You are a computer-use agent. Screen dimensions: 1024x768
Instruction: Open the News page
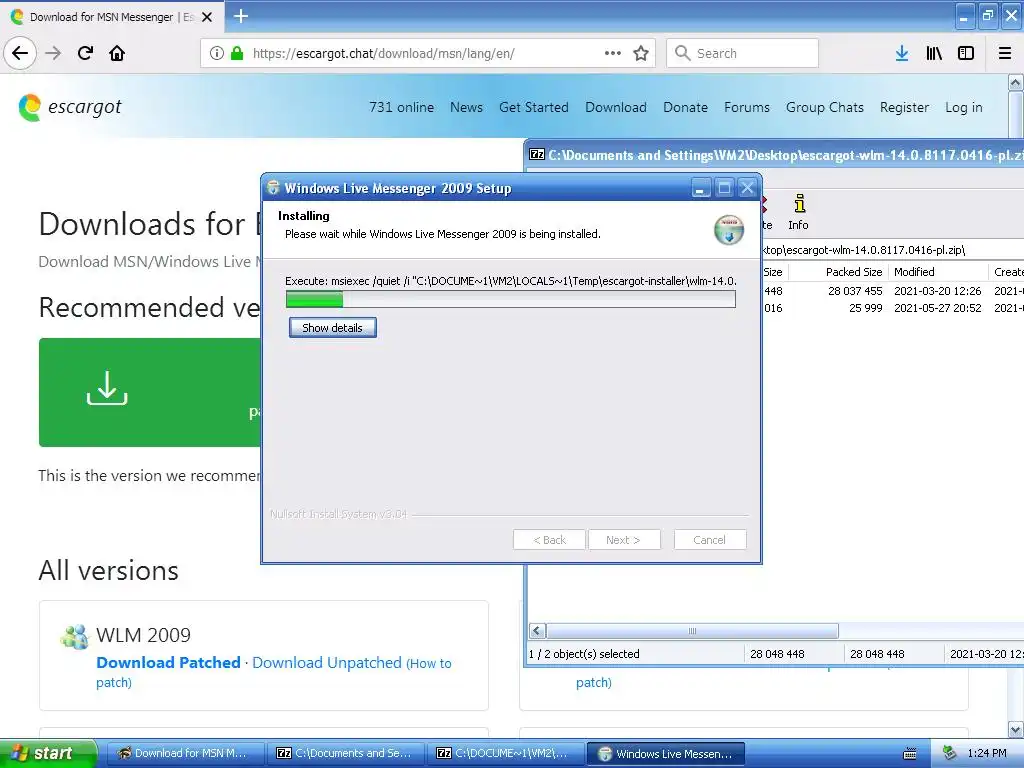pos(466,107)
